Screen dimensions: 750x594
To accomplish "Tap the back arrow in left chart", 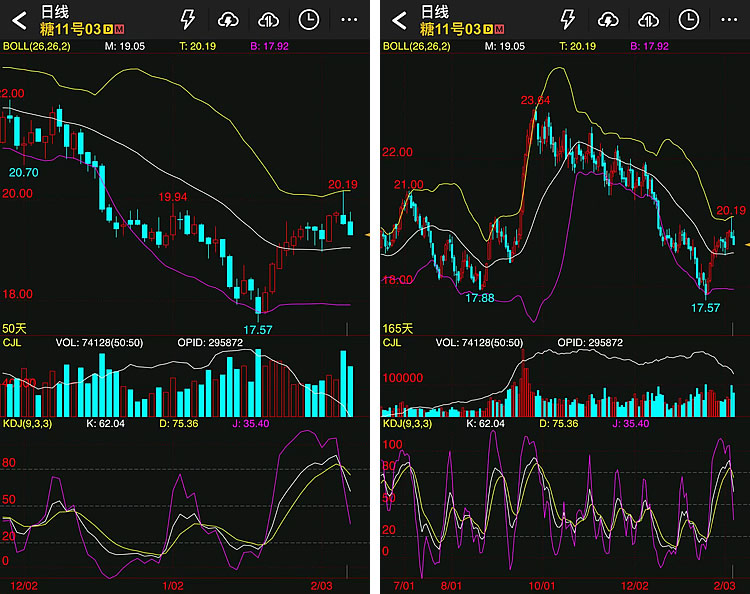I will [x=19, y=21].
